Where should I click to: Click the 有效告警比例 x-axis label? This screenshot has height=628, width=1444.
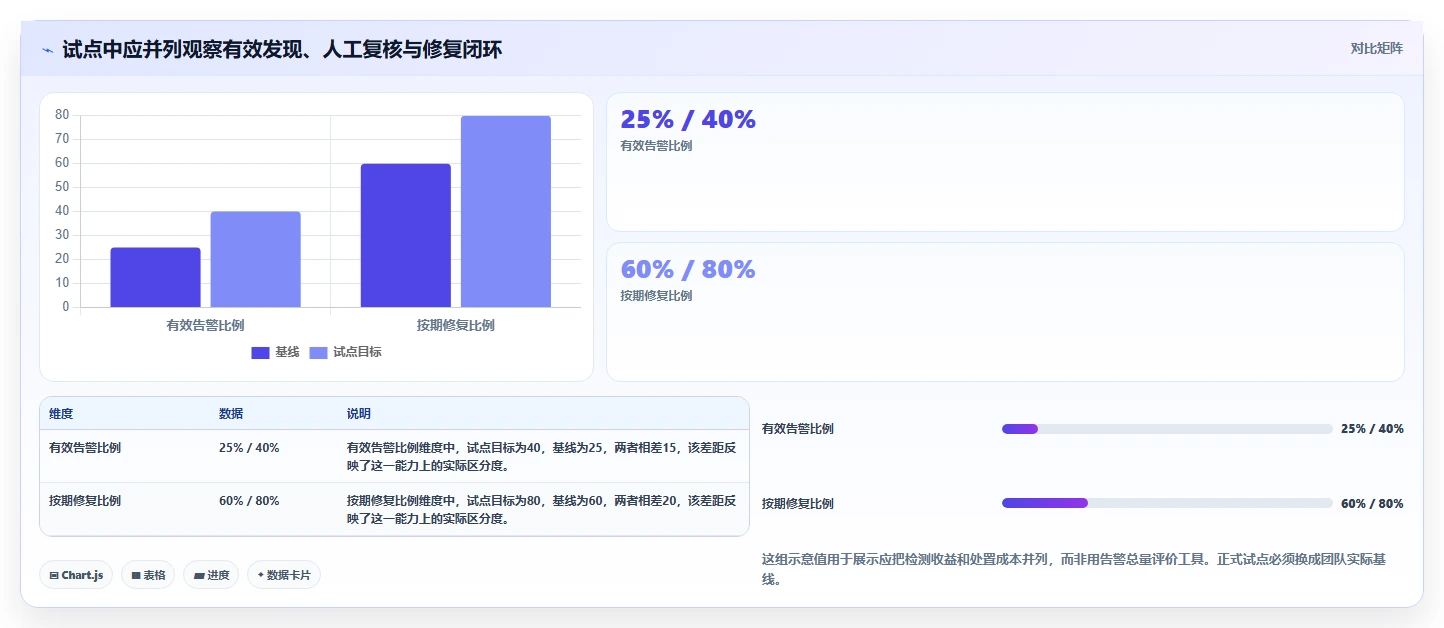click(205, 325)
